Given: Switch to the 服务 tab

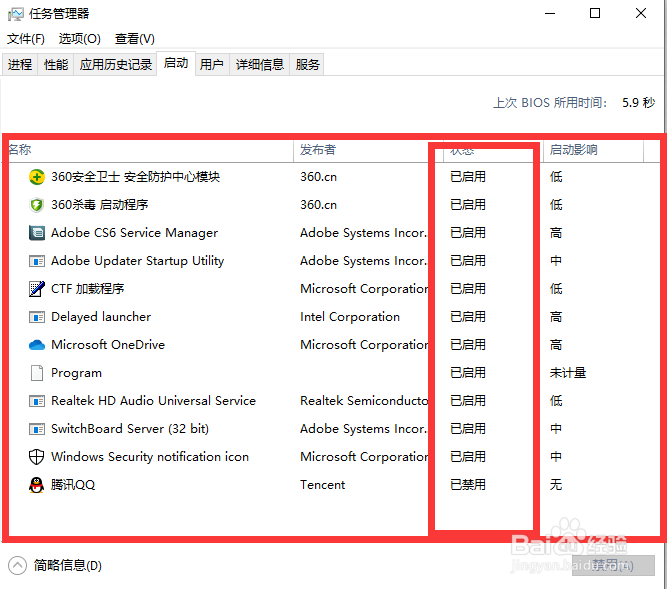Looking at the screenshot, I should (307, 65).
